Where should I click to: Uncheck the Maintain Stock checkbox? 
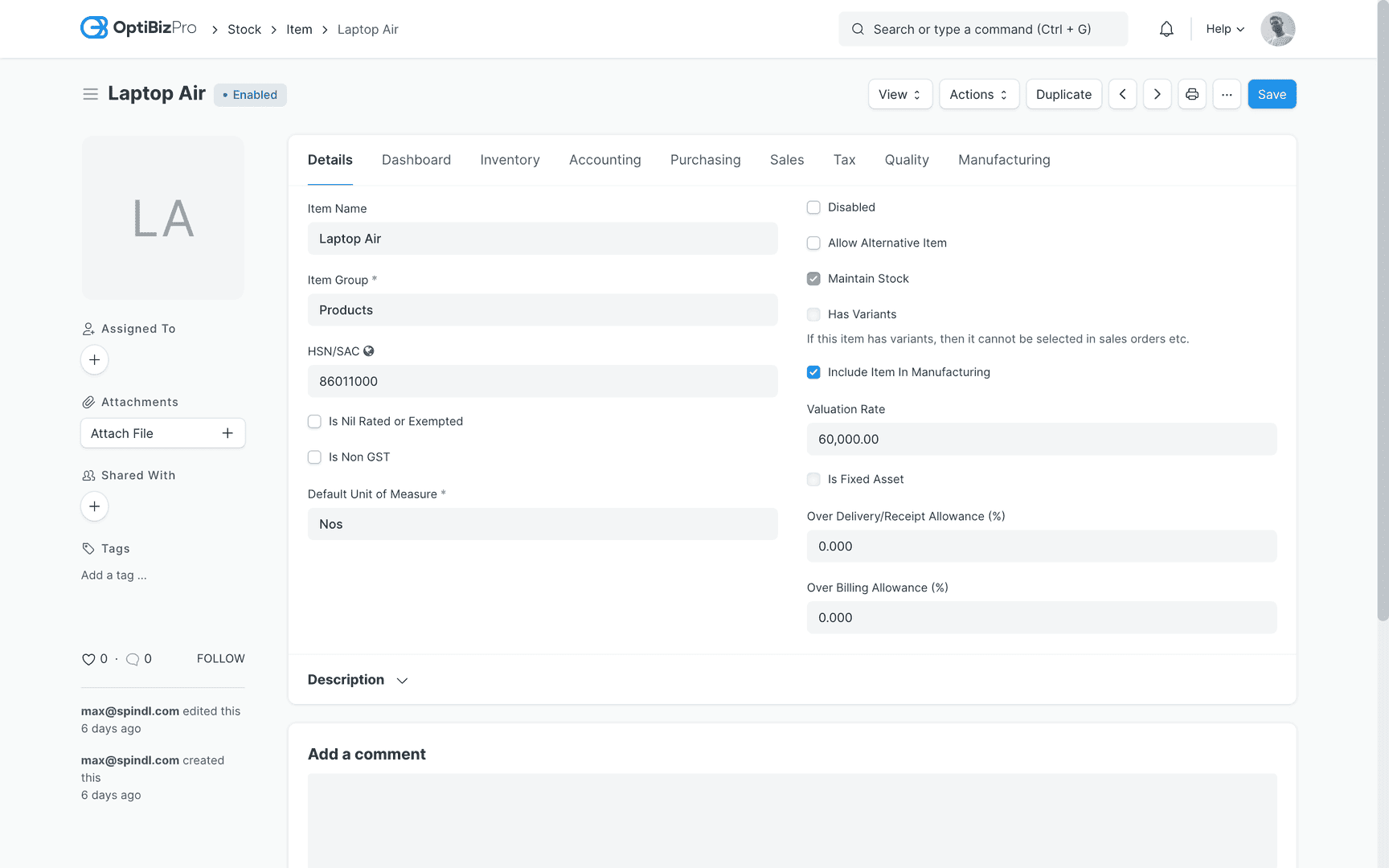813,278
